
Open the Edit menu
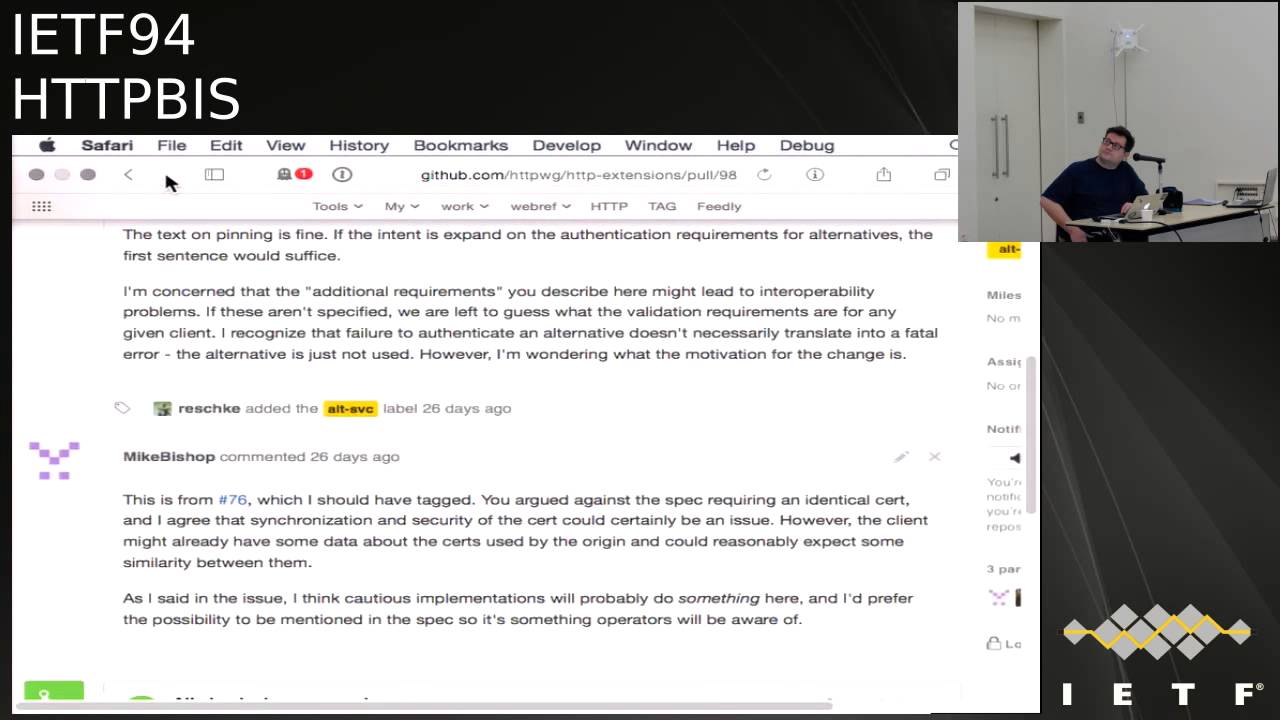[226, 145]
